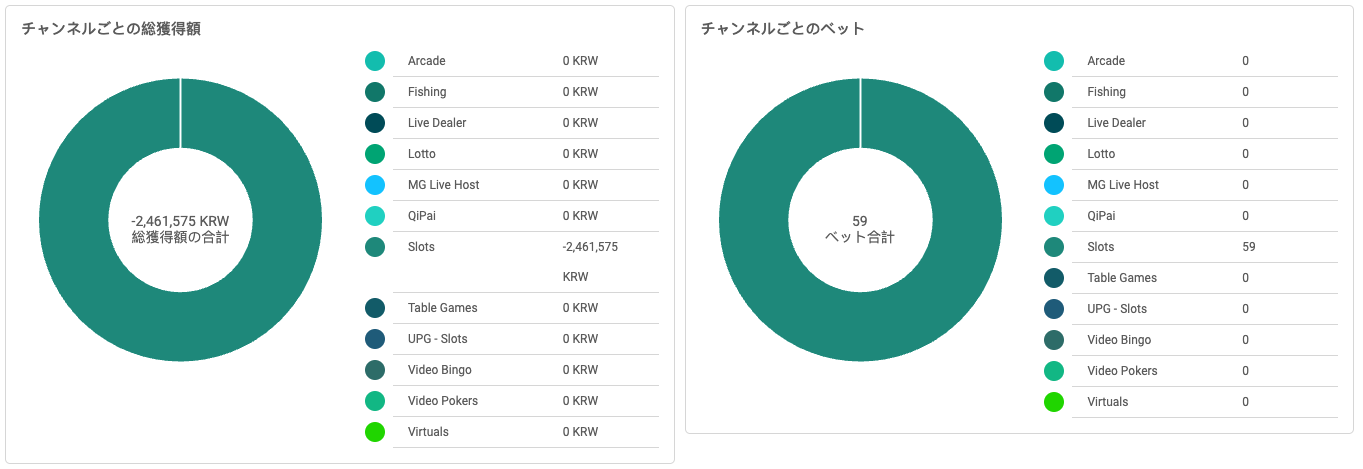Click the チャンネルごとのベット panel title
This screenshot has height=469, width=1363.
point(782,29)
